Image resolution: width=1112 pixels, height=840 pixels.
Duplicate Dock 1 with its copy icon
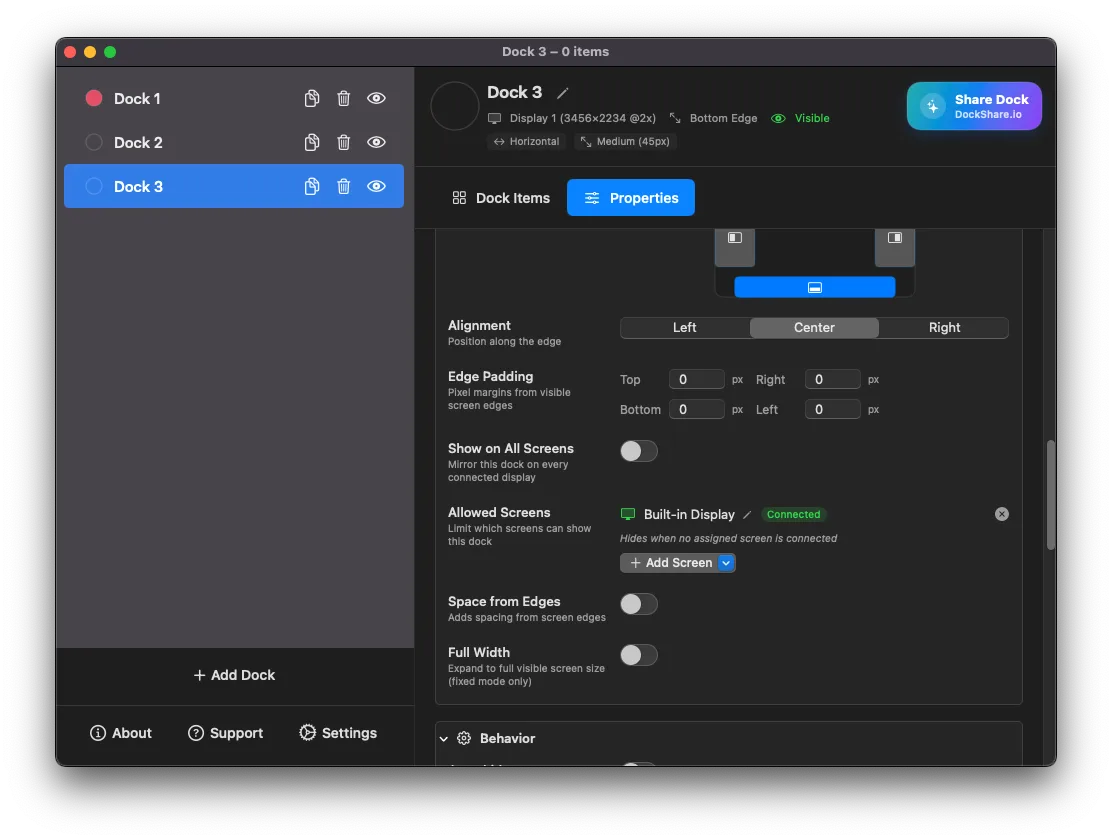tap(311, 98)
